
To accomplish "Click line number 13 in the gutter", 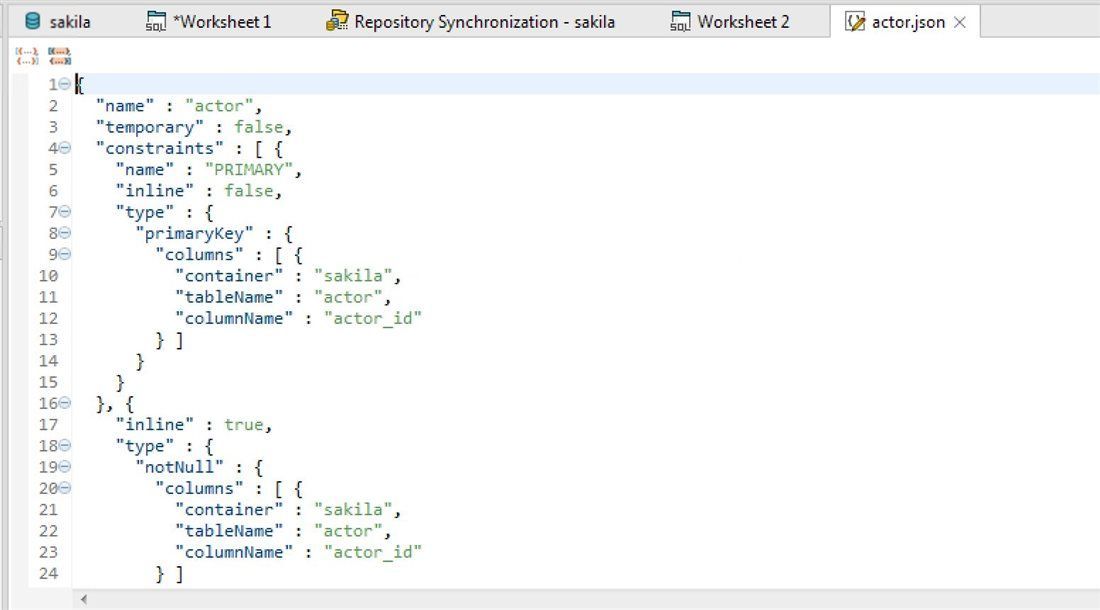I will (x=48, y=339).
